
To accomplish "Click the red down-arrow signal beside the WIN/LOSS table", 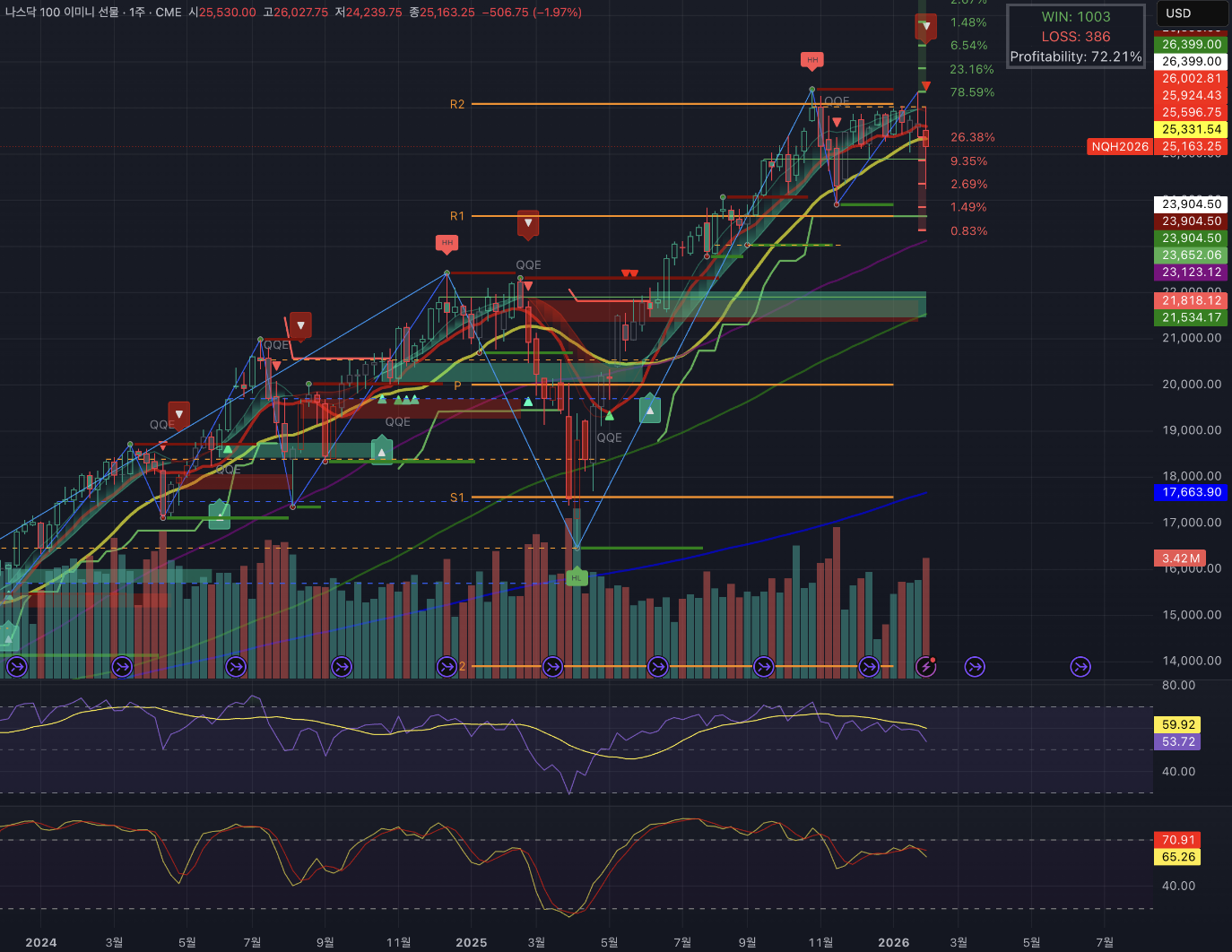I will (925, 27).
